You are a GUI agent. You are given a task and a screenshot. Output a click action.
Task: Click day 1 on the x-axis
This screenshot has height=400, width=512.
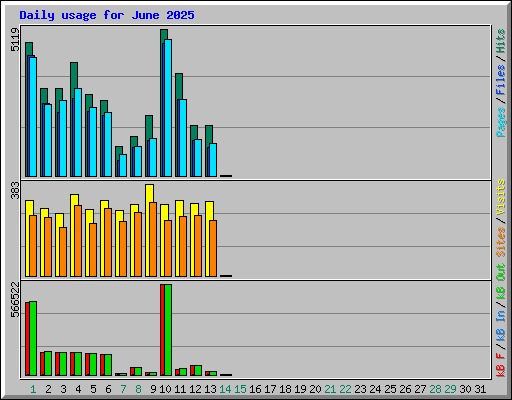coord(33,389)
